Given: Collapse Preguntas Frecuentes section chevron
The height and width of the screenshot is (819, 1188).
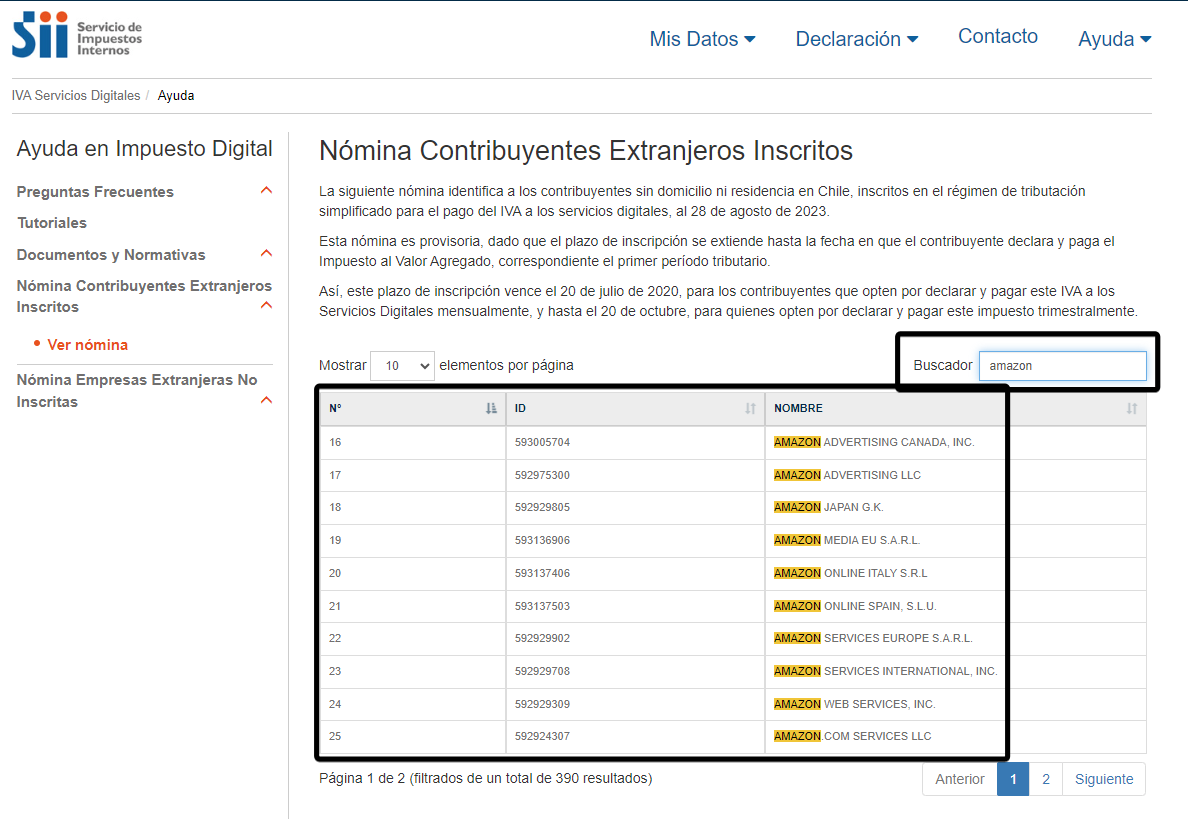Looking at the screenshot, I should coord(266,190).
